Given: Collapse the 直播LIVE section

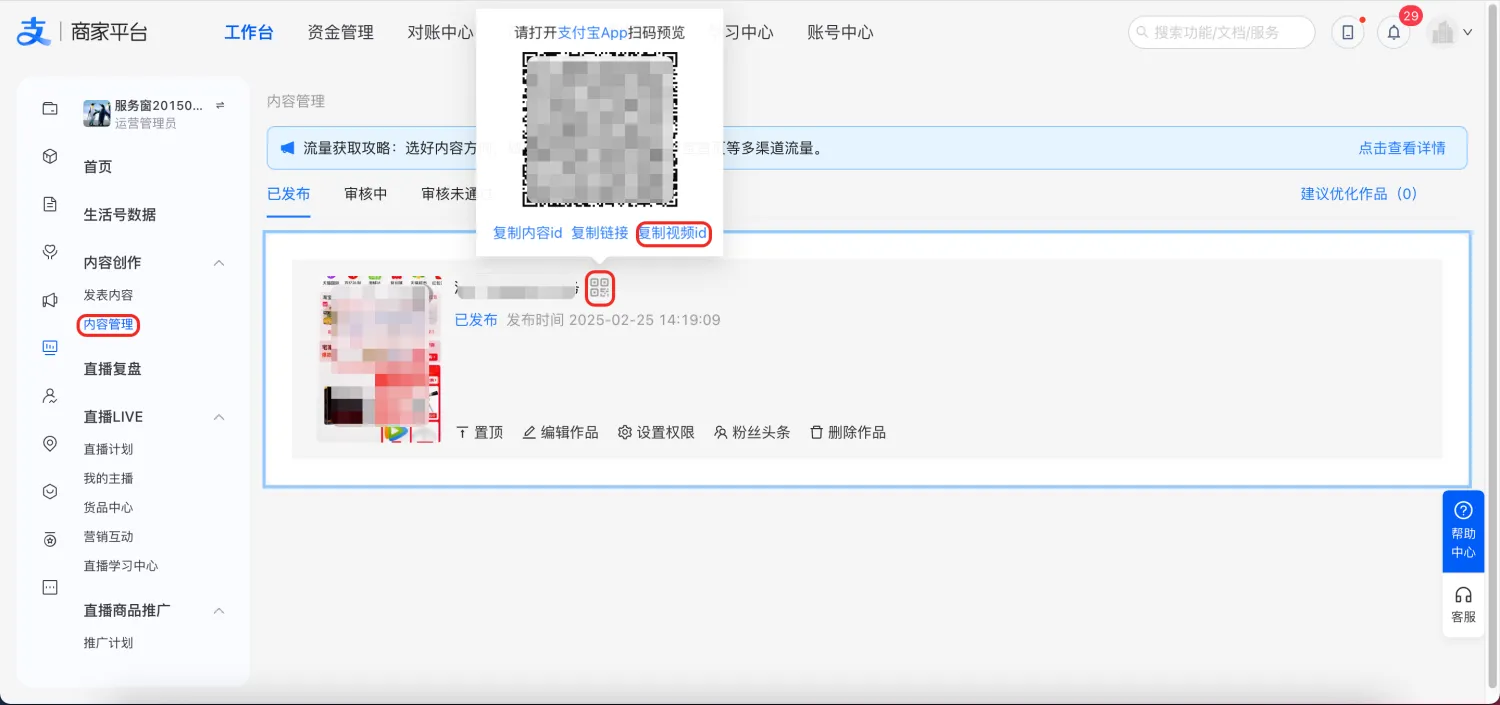Looking at the screenshot, I should 219,417.
